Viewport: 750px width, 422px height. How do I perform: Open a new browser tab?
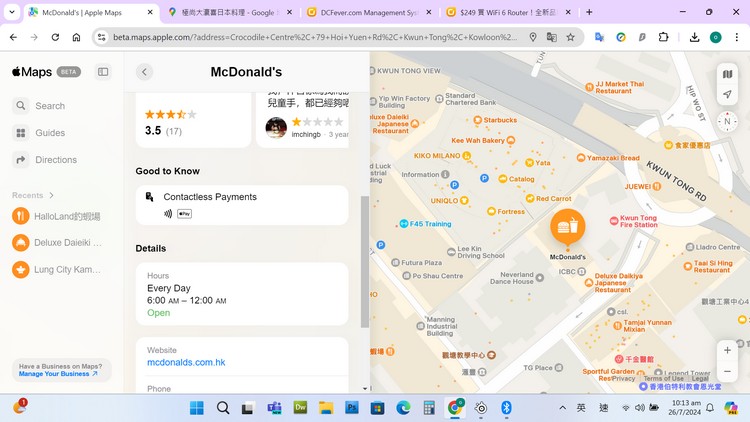click(589, 12)
